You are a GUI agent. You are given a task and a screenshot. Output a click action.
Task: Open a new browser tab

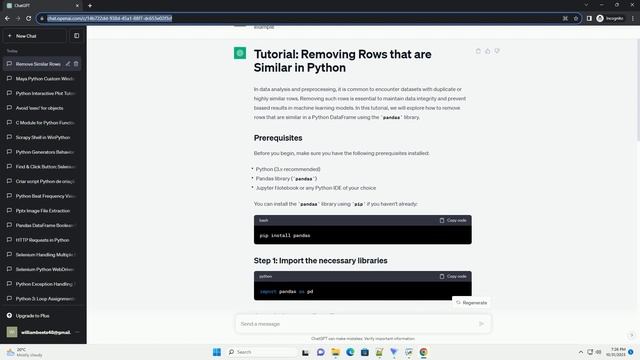tap(90, 6)
